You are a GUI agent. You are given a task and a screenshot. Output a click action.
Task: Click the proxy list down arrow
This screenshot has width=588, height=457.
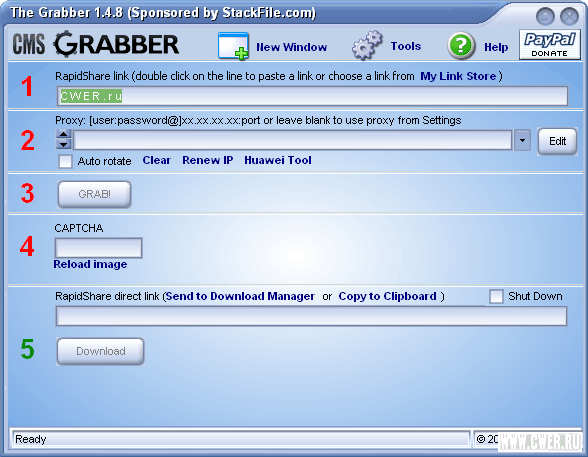64,144
